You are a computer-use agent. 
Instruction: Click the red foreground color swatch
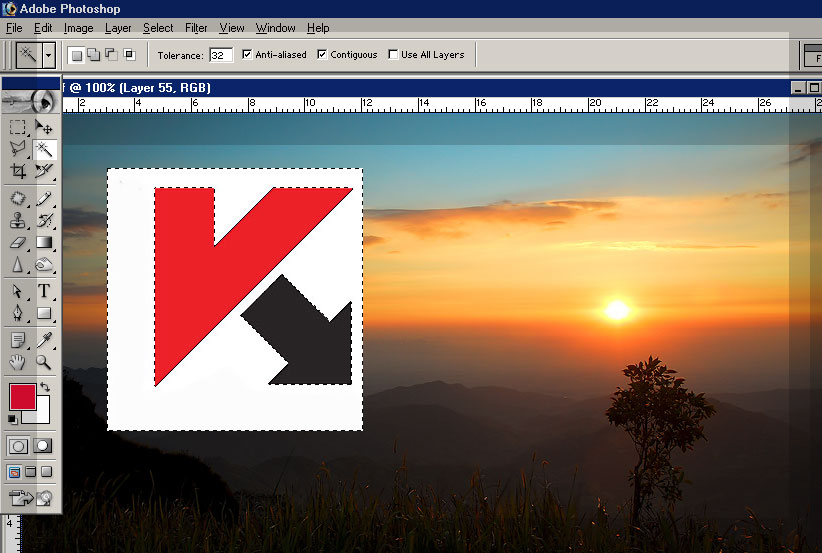[22, 396]
